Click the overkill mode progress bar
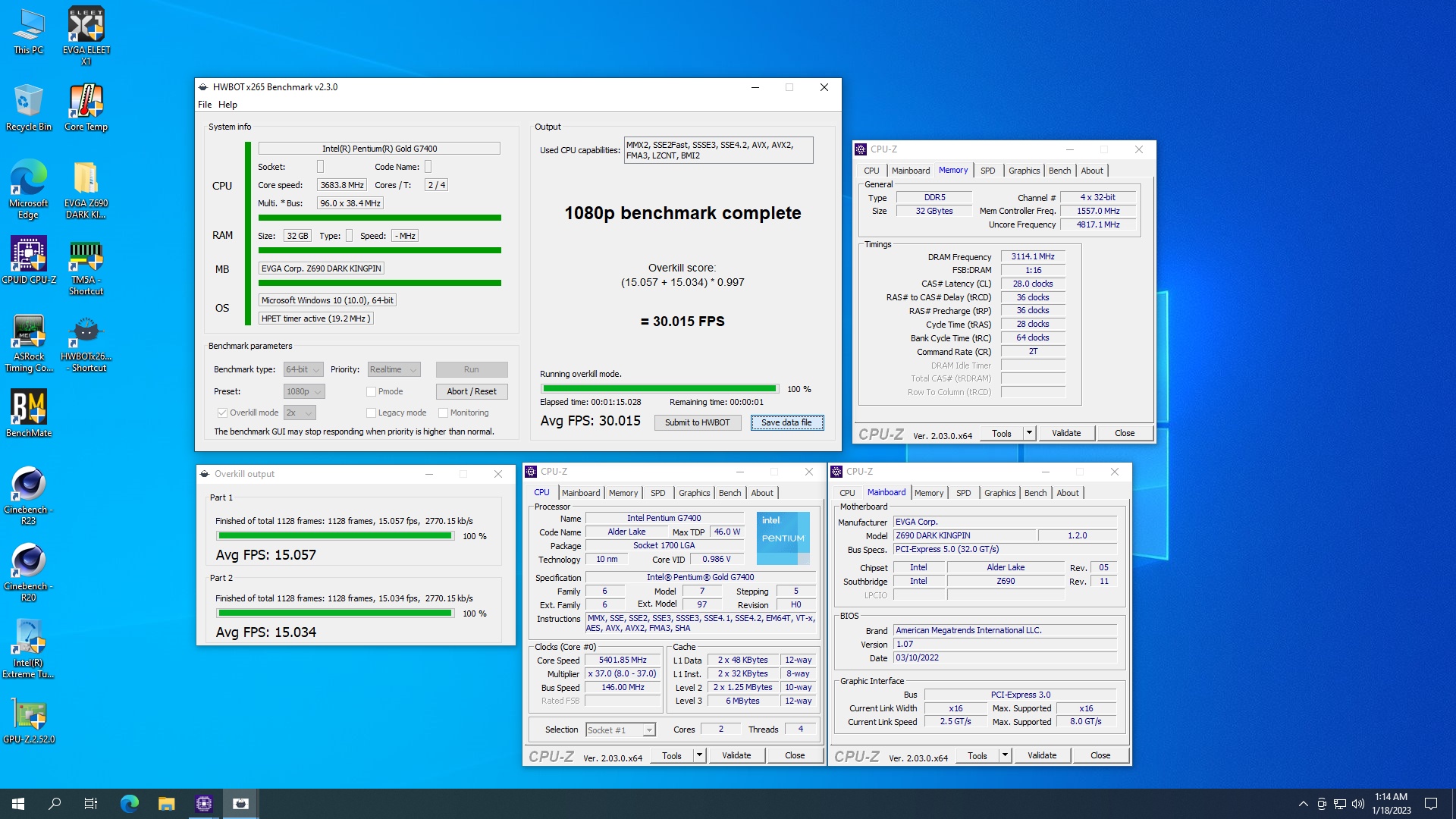This screenshot has height=819, width=1456. [659, 388]
